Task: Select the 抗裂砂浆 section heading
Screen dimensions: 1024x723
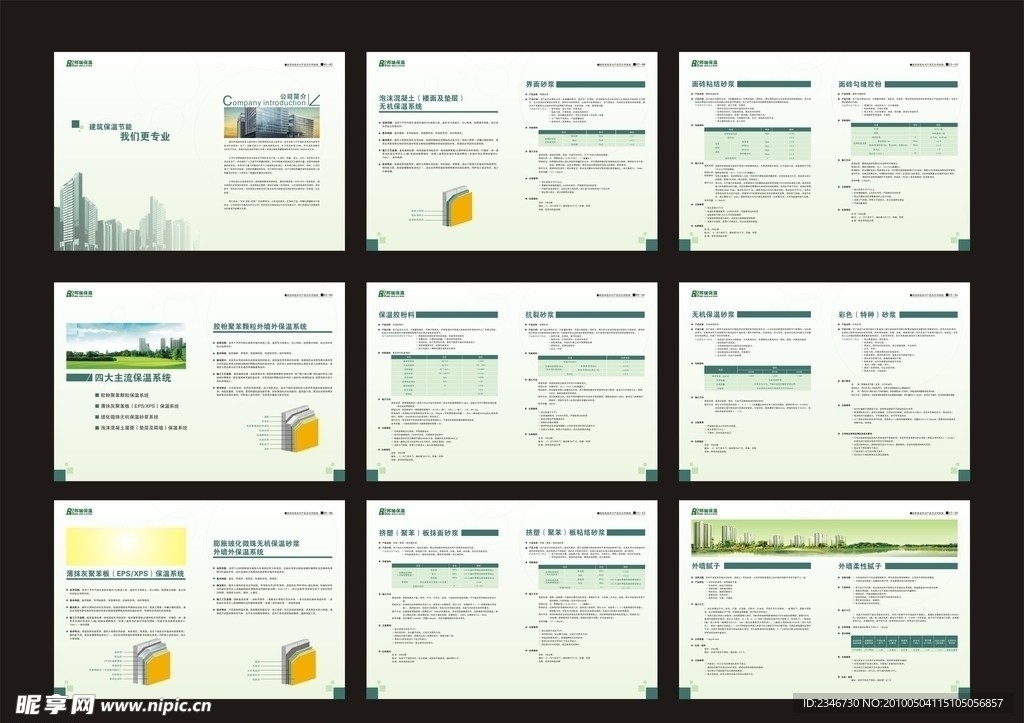Action: click(540, 315)
